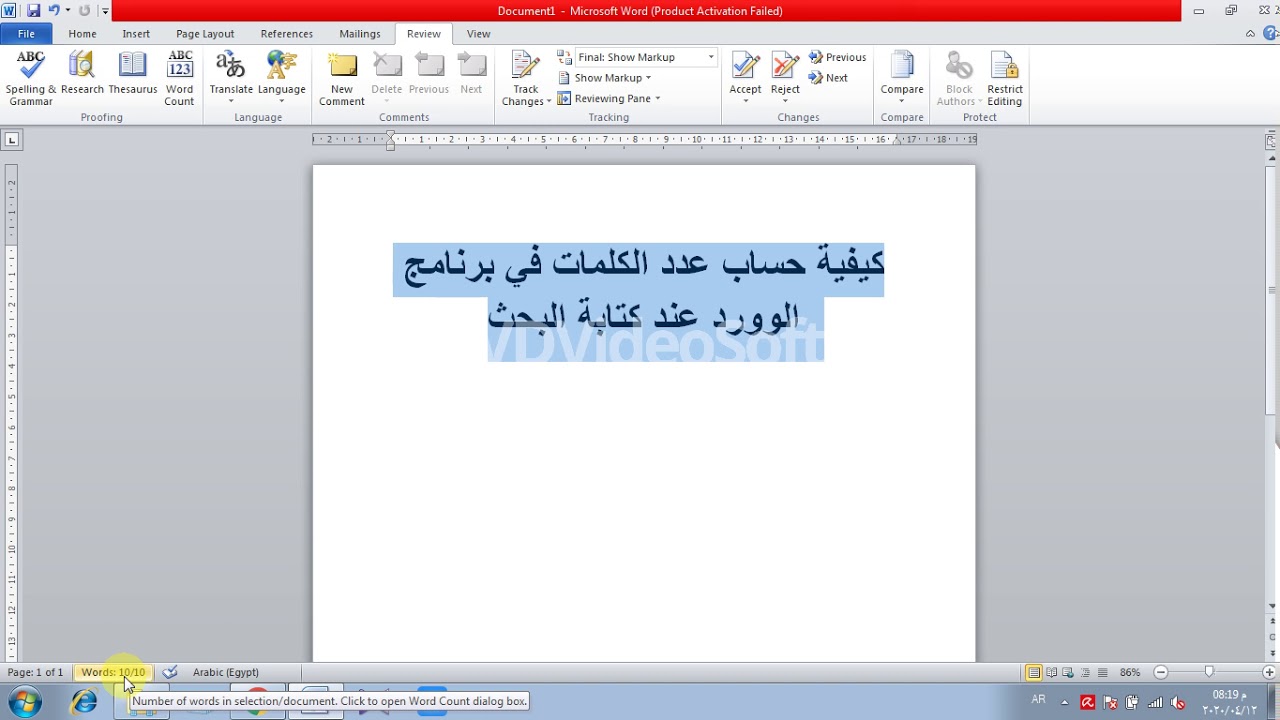Click the Zoom In plus button

[1269, 672]
